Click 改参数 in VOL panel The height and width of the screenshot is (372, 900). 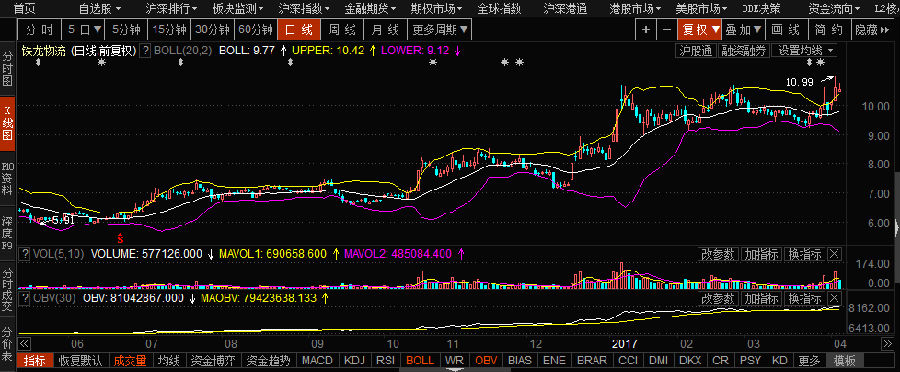pyautogui.click(x=718, y=253)
